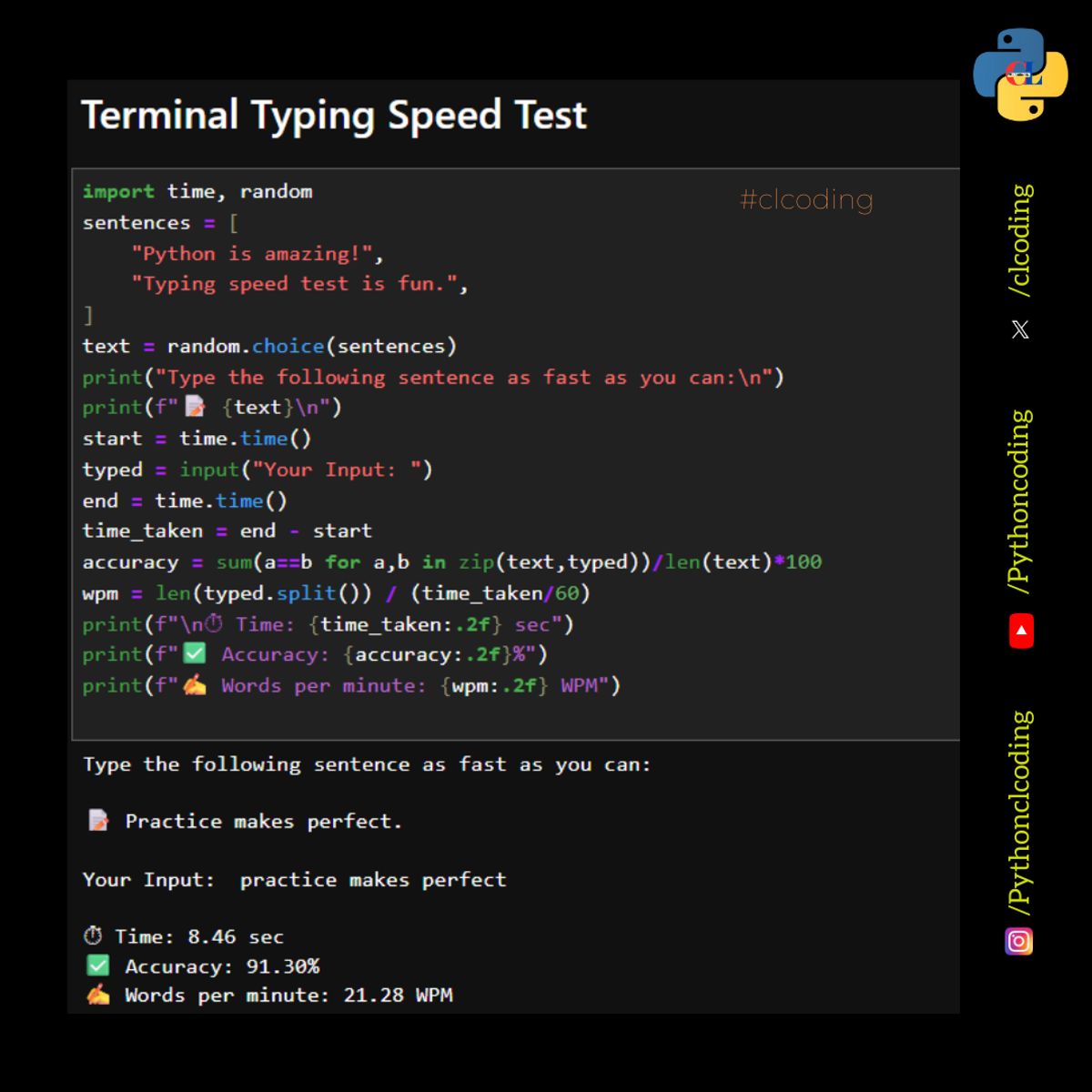Click the 'Words per minute: 21.28 WPM' result
Viewport: 1092px width, 1092px height.
click(x=288, y=995)
